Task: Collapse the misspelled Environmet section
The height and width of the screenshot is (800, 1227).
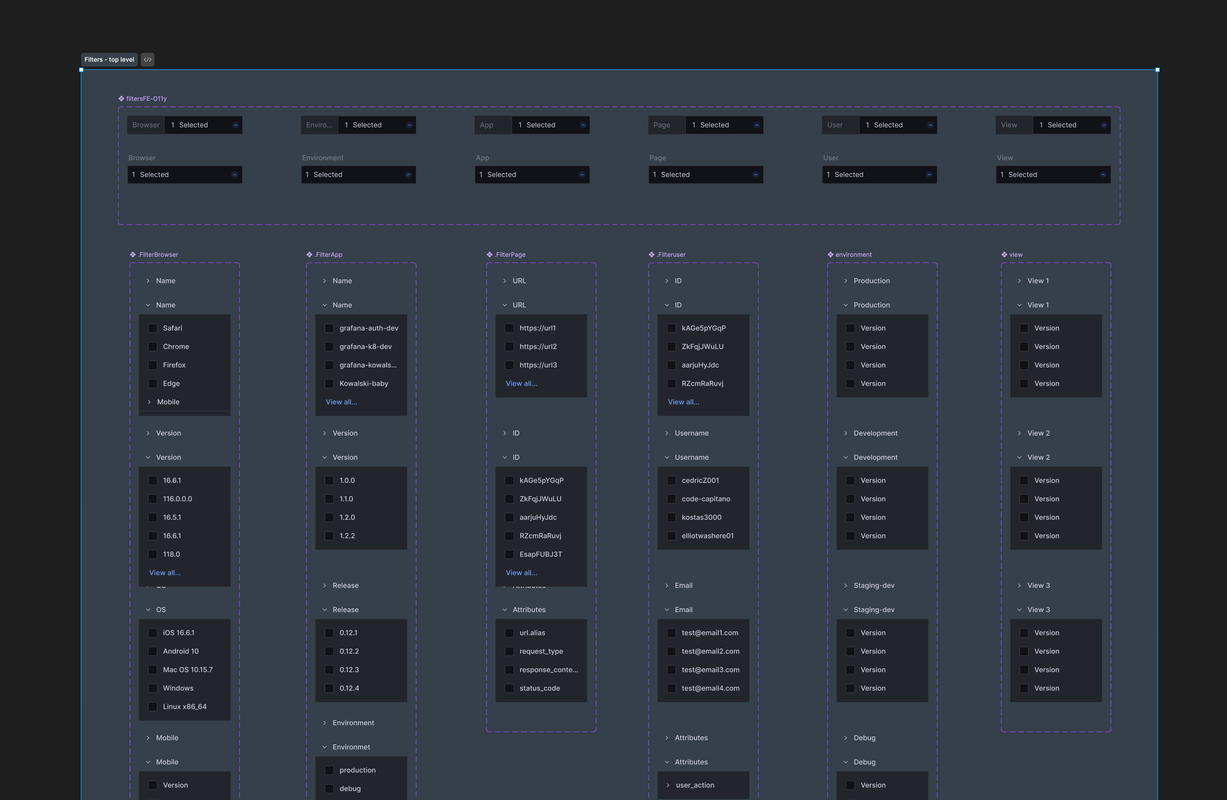Action: [324, 747]
